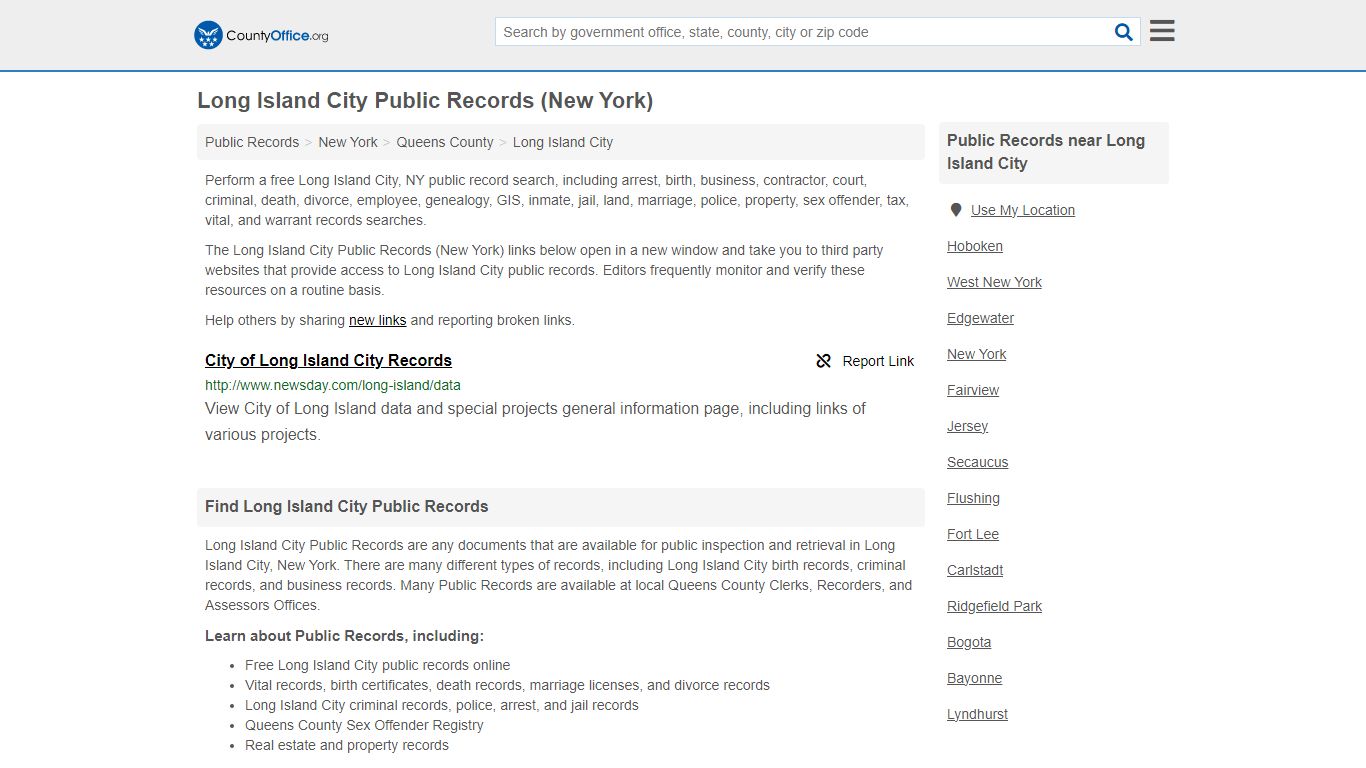Click Queens County Sex Offender Registry item
The width and height of the screenshot is (1366, 768).
tap(364, 725)
